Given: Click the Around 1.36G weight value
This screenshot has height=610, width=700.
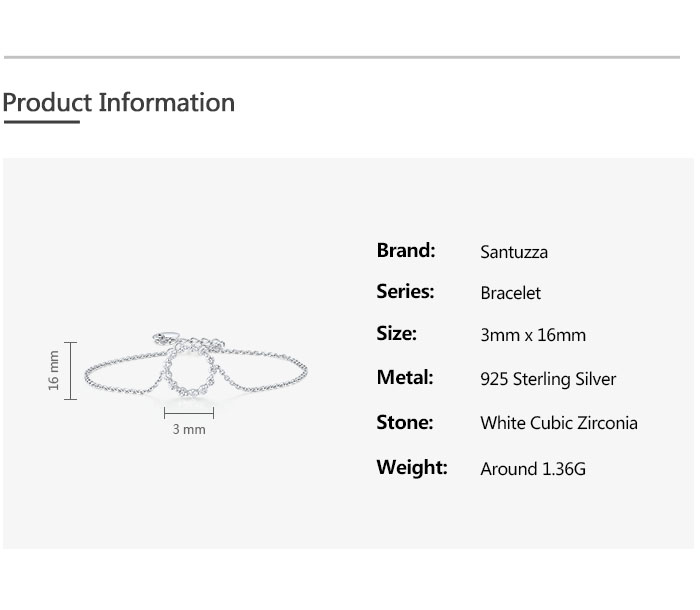Looking at the screenshot, I should 533,468.
